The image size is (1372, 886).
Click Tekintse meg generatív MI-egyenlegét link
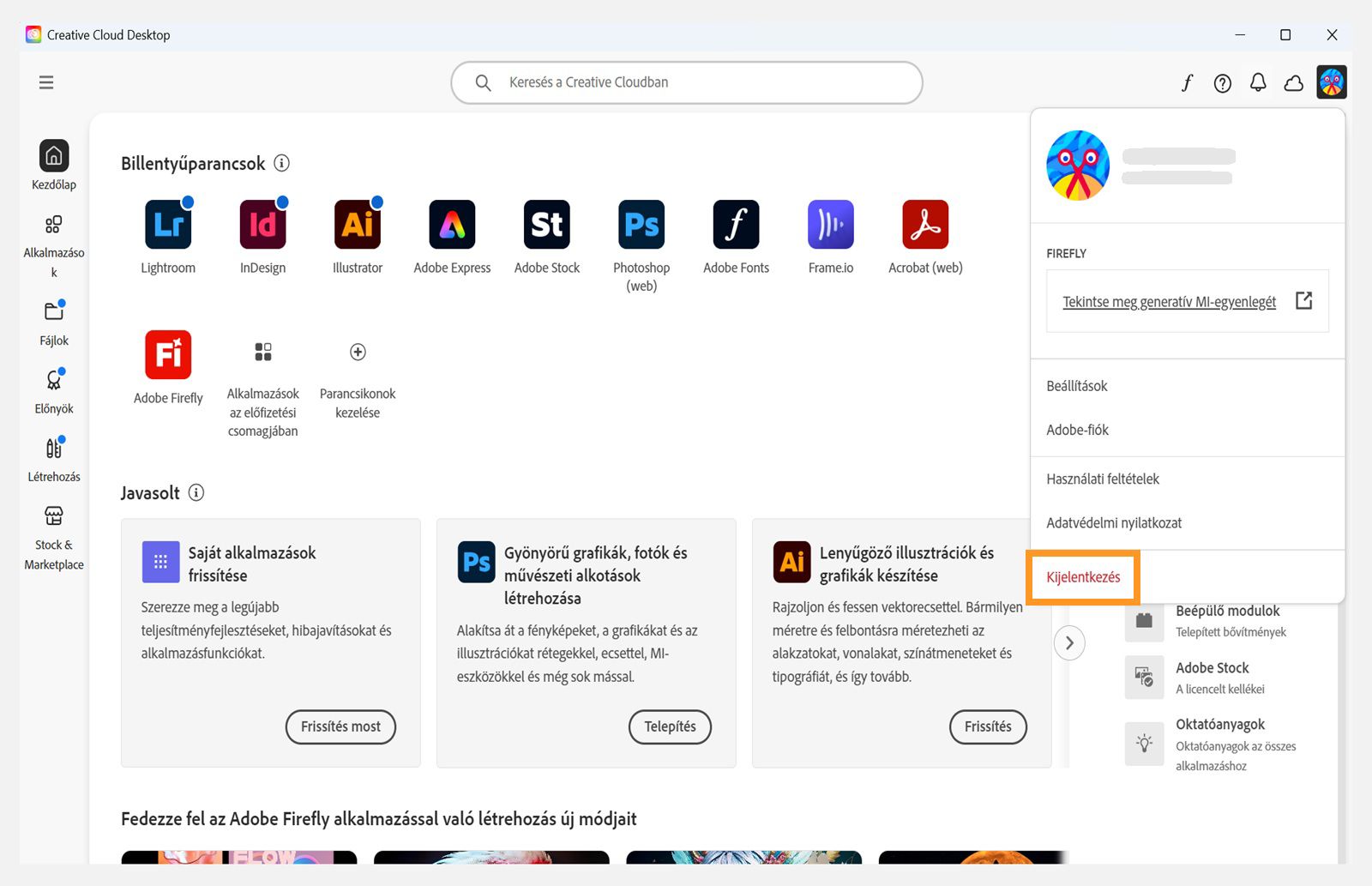tap(1169, 302)
